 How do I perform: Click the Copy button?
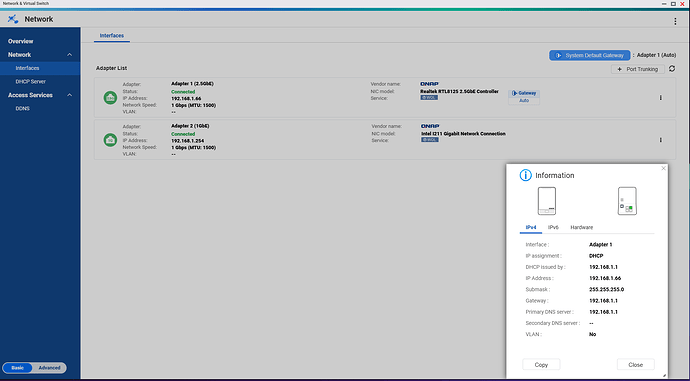[x=541, y=365]
